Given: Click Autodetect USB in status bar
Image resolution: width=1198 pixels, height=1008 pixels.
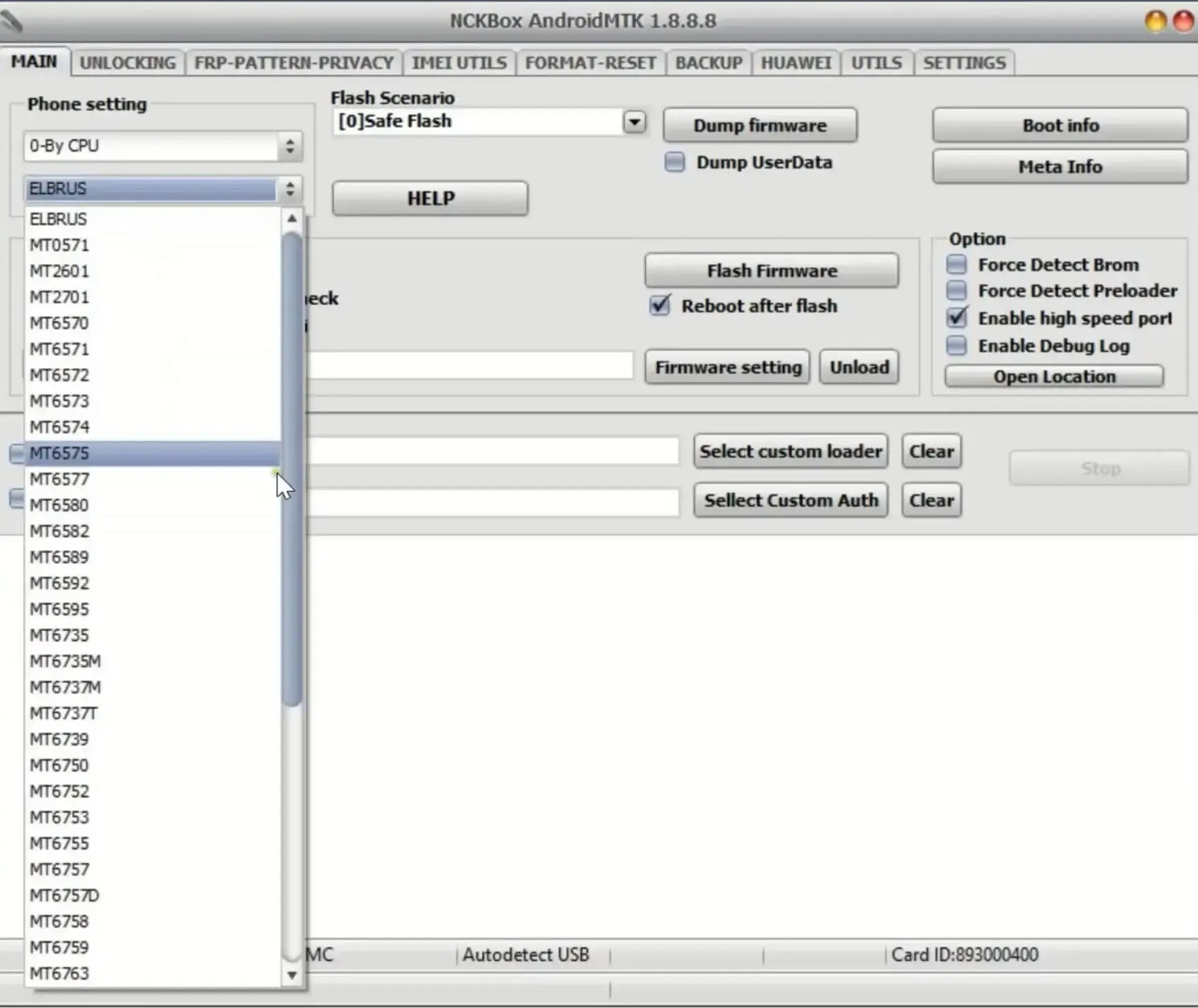Looking at the screenshot, I should click(526, 955).
